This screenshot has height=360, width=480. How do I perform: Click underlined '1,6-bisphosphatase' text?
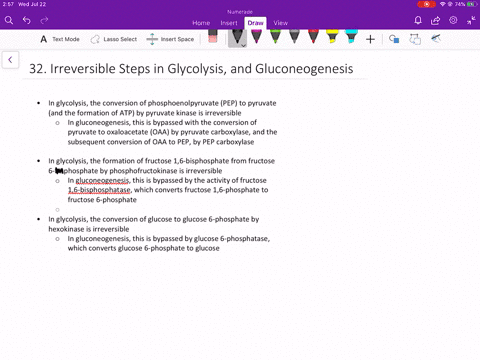point(99,190)
